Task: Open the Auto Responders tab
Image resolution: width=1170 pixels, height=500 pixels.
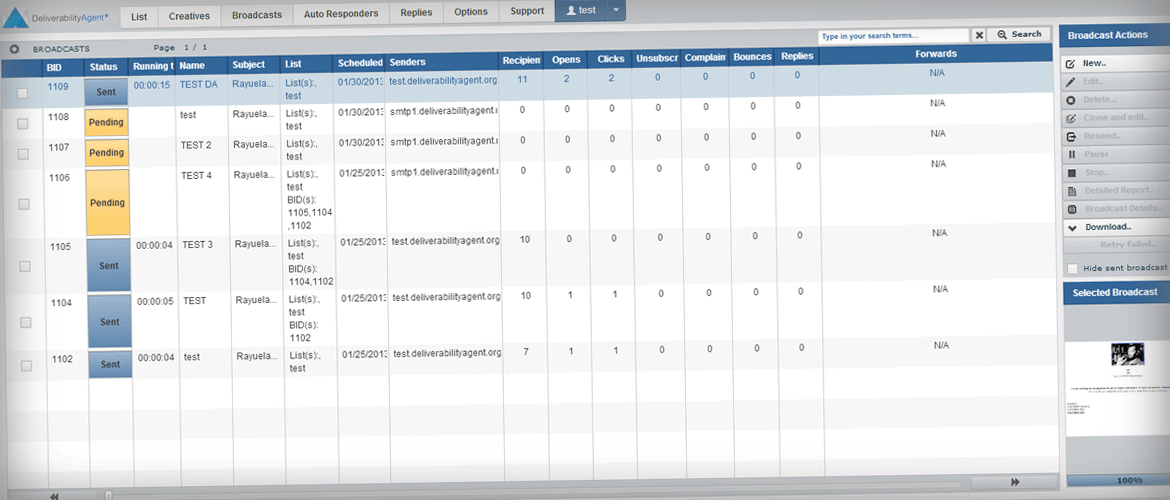Action: [341, 14]
